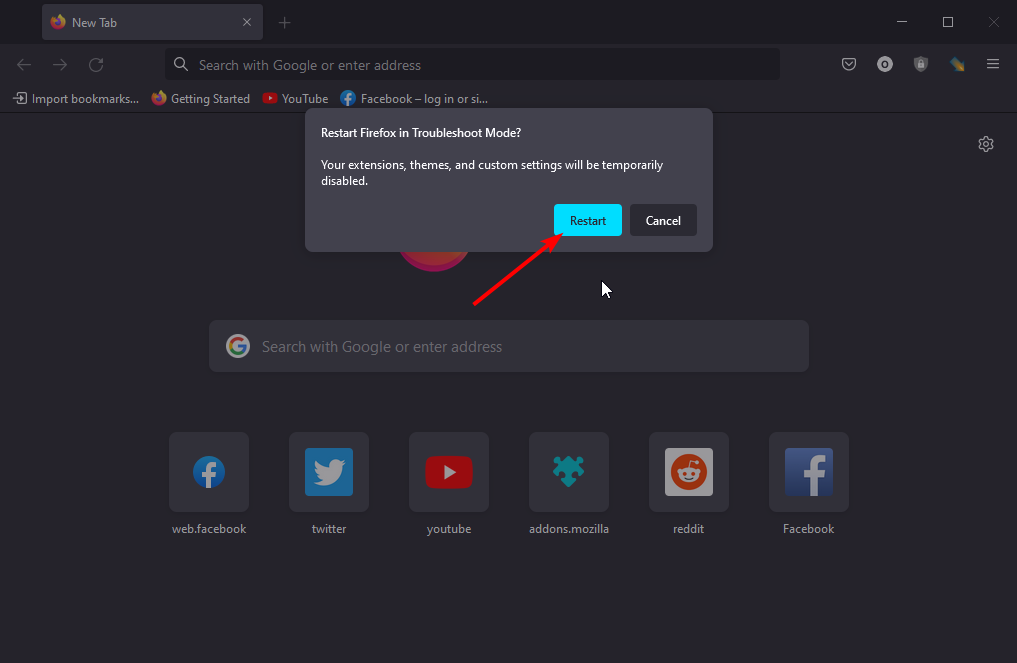Open Import bookmarks bookmark item

pos(77,99)
